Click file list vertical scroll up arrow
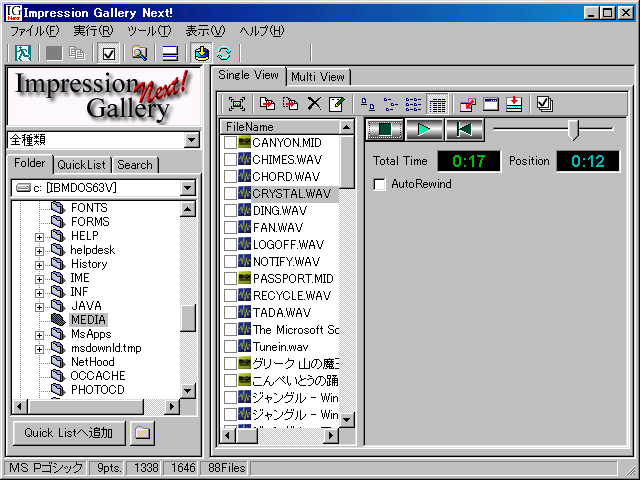The image size is (640, 480). tap(347, 127)
